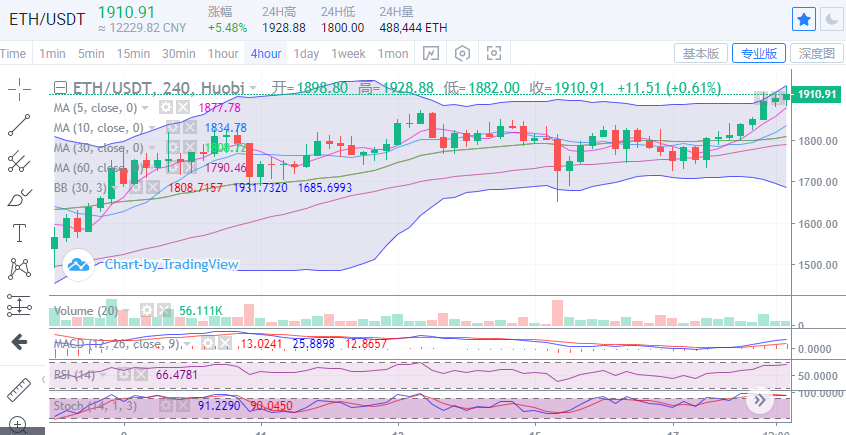Open settings for RSI (14) indicator
The width and height of the screenshot is (846, 435).
pyautogui.click(x=124, y=375)
